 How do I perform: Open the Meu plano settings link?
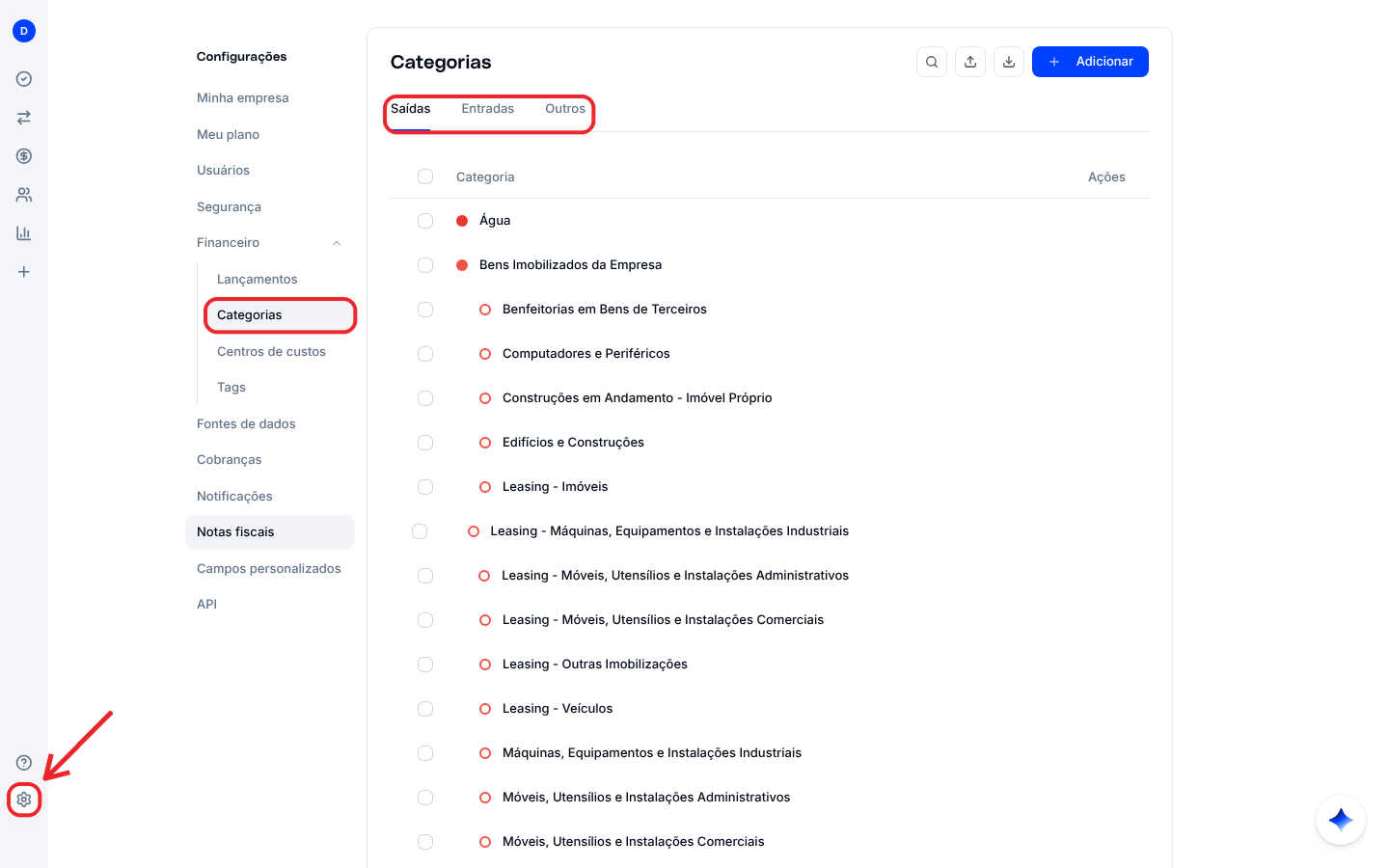pyautogui.click(x=228, y=135)
